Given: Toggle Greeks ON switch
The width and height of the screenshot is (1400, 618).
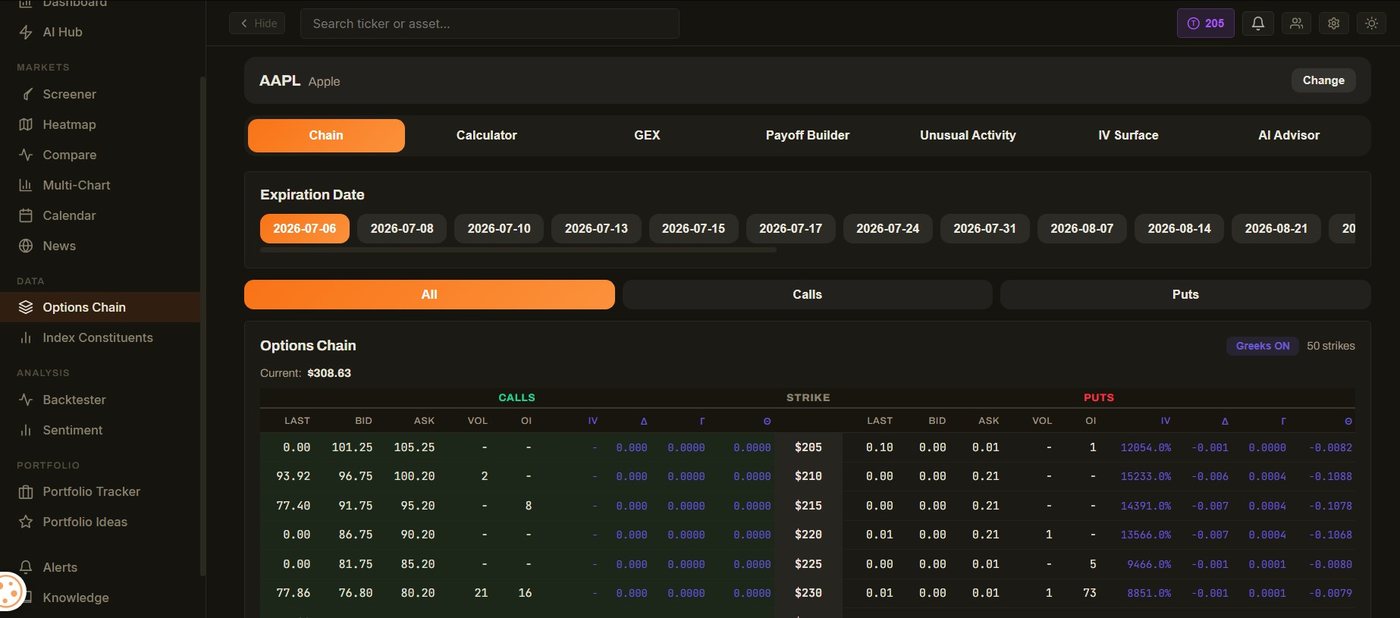Looking at the screenshot, I should (x=1262, y=346).
